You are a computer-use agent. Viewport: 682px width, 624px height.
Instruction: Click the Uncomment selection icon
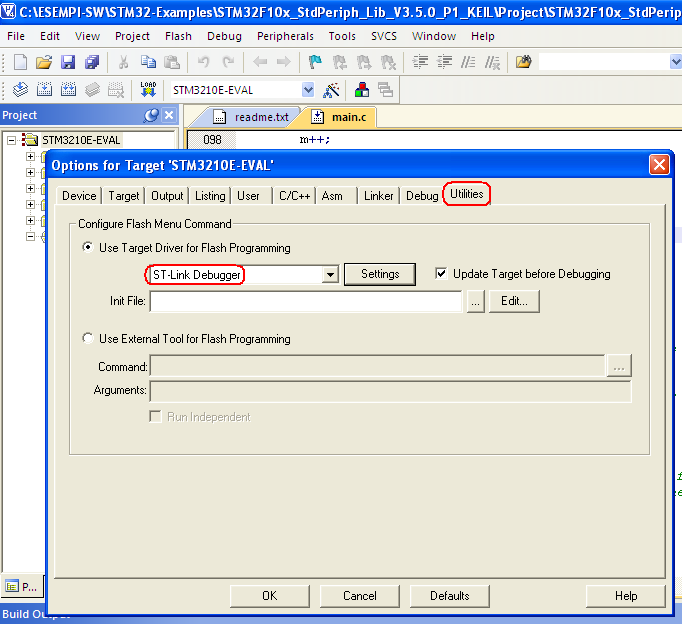[x=492, y=62]
